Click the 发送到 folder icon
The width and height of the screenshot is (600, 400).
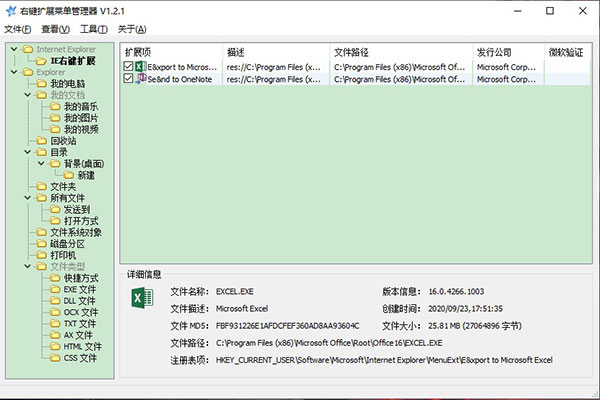55,209
